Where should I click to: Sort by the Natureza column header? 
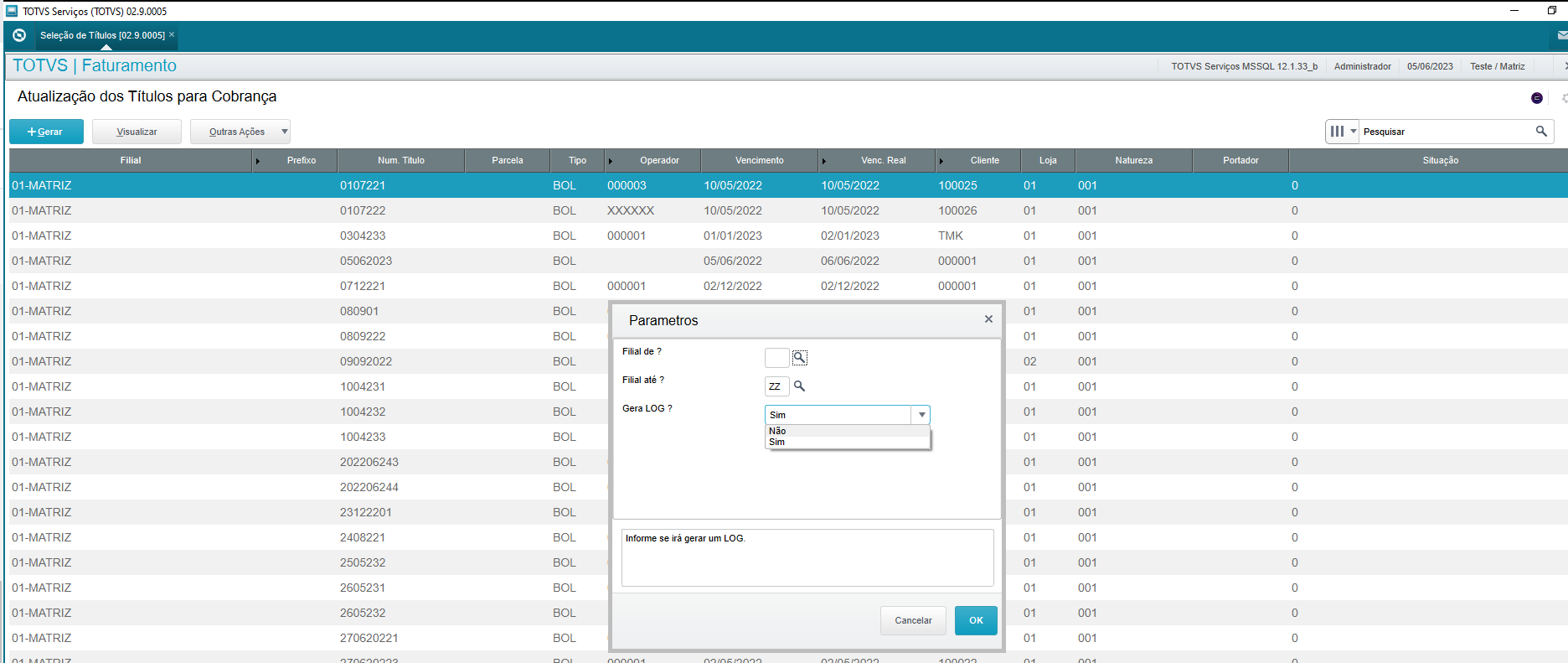tap(1134, 160)
